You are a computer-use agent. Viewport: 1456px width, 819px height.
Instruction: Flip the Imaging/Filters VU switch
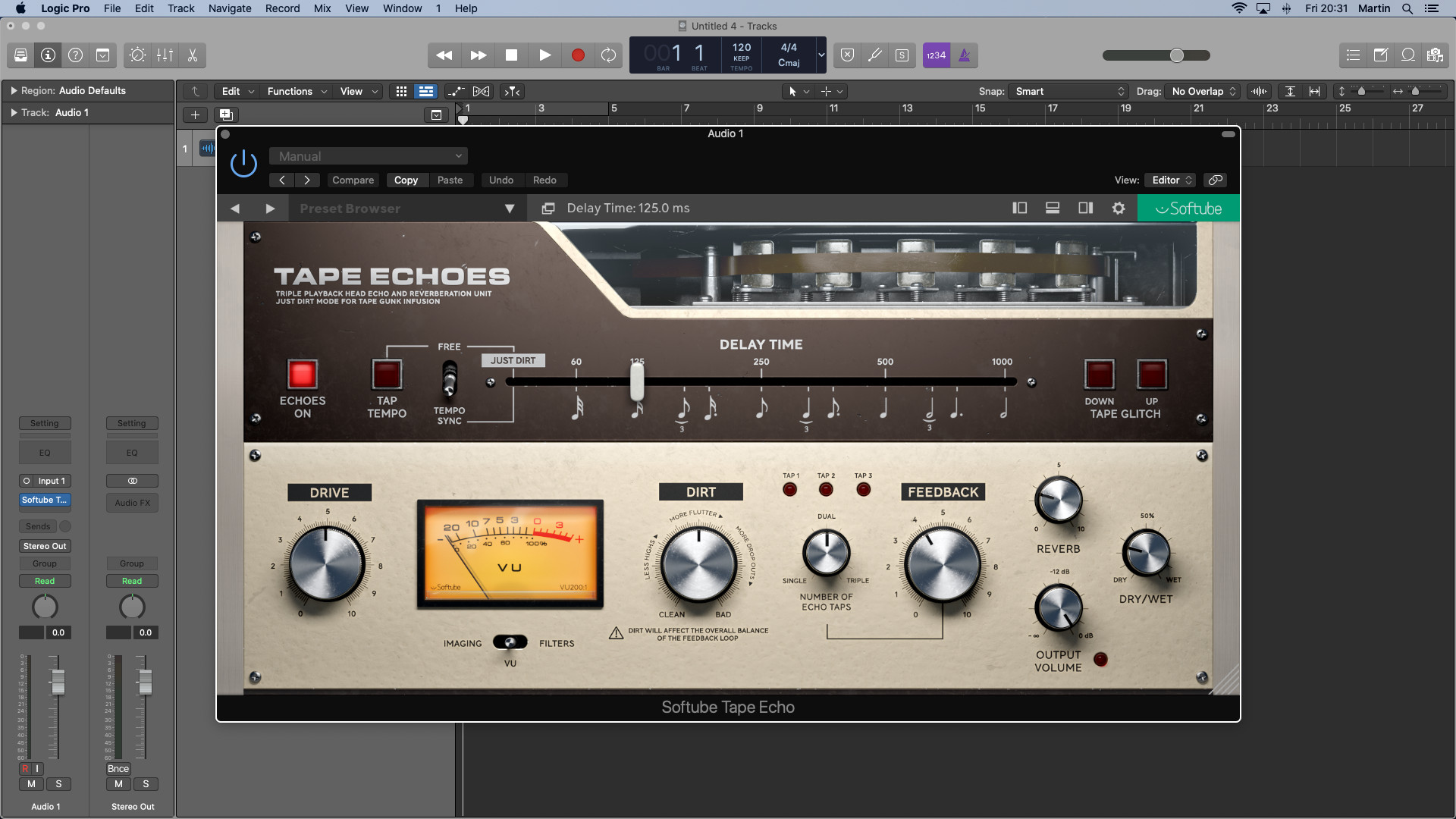click(510, 642)
